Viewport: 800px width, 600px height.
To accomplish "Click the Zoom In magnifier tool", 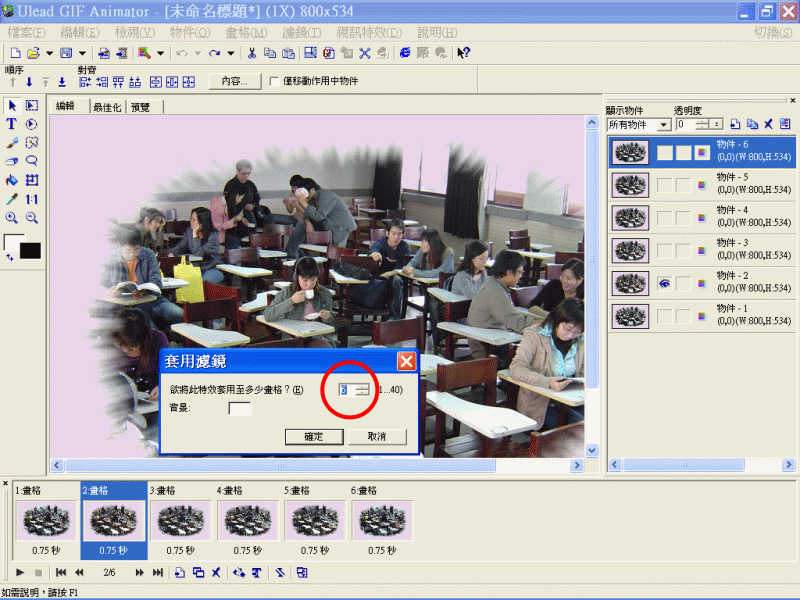I will (x=12, y=217).
